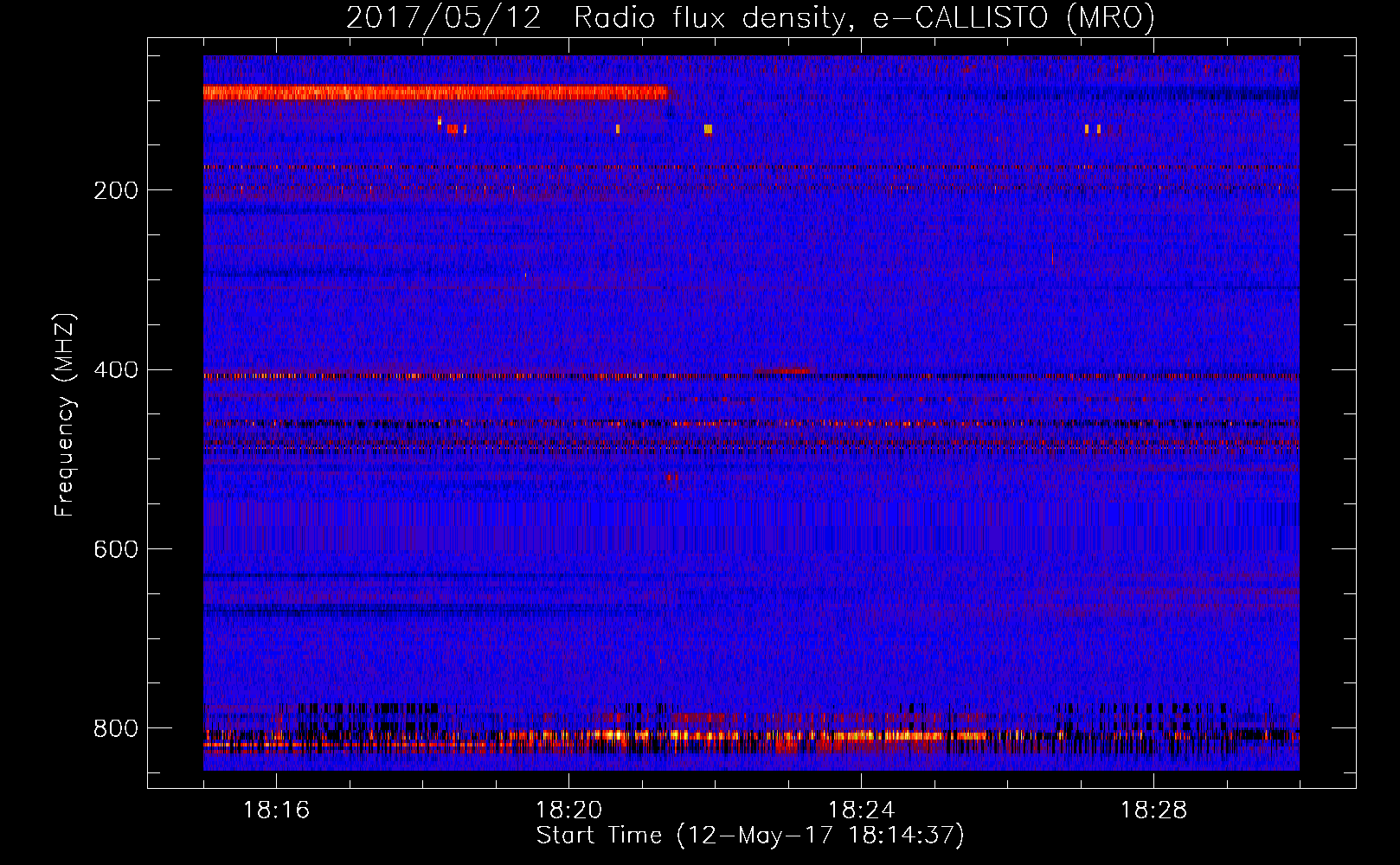Click the "18:24" time tick label
Viewport: 1400px width, 865px height.
(861, 811)
